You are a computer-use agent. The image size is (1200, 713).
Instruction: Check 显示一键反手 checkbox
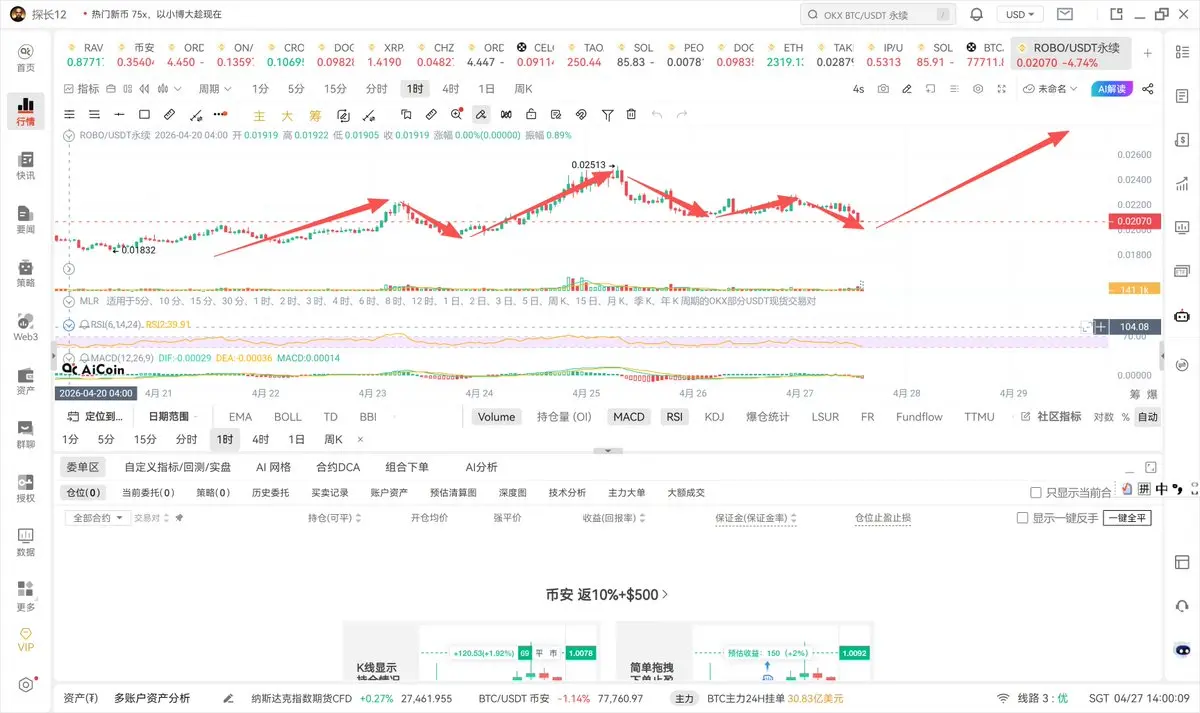coord(1022,518)
